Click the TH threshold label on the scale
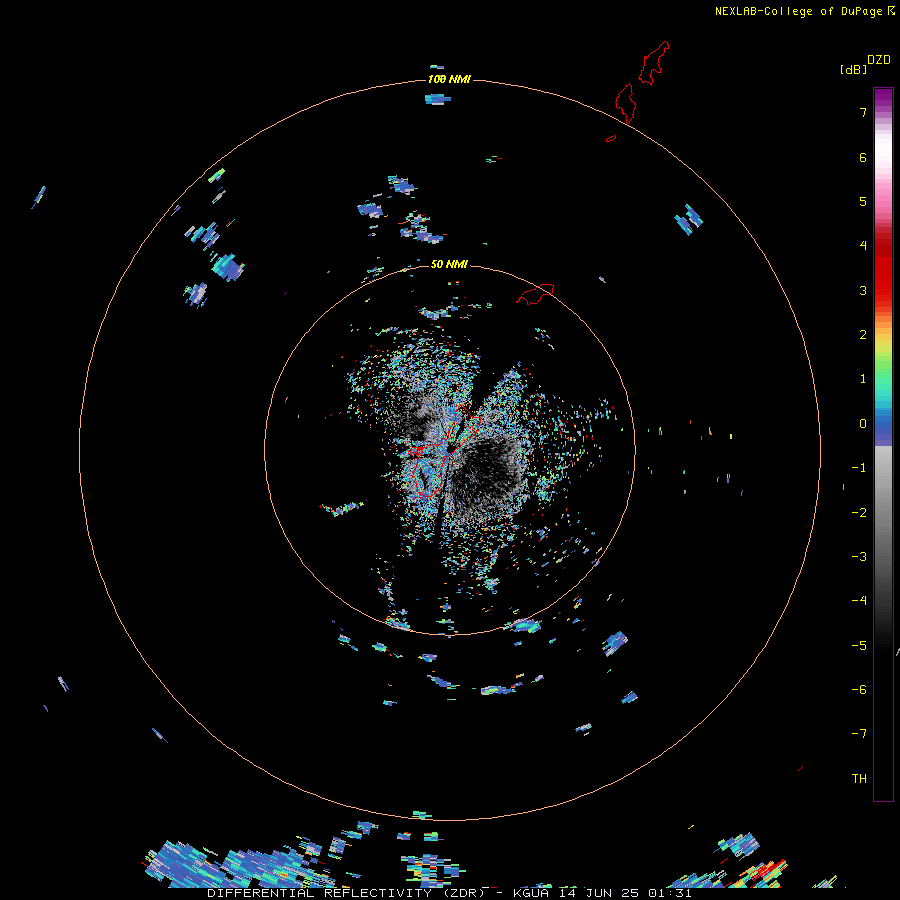The image size is (900, 900). pos(859,779)
